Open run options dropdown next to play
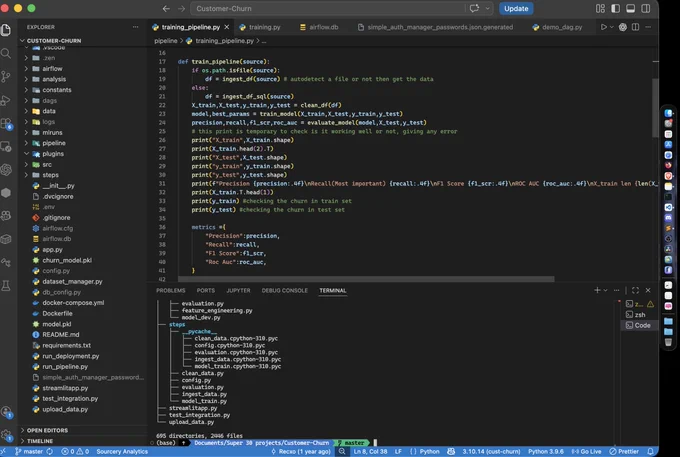680x457 pixels. pyautogui.click(x=611, y=27)
